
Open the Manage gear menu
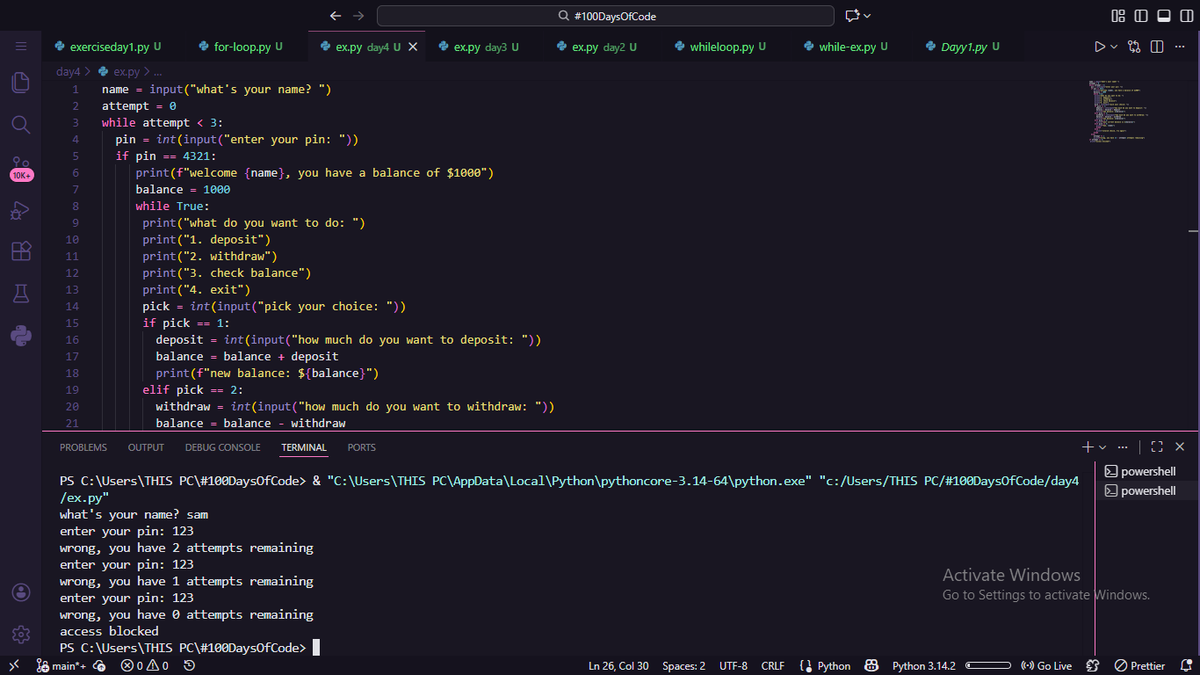point(19,633)
